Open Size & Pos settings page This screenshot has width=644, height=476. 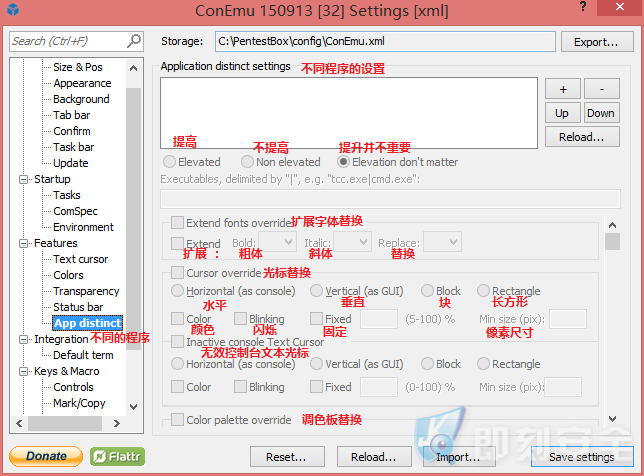tap(78, 67)
